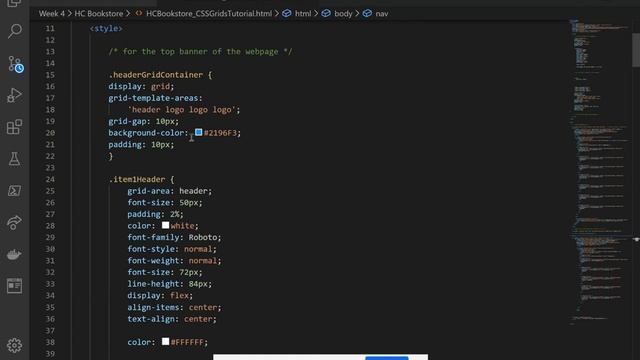Open the Live Share activity icon

(15, 222)
